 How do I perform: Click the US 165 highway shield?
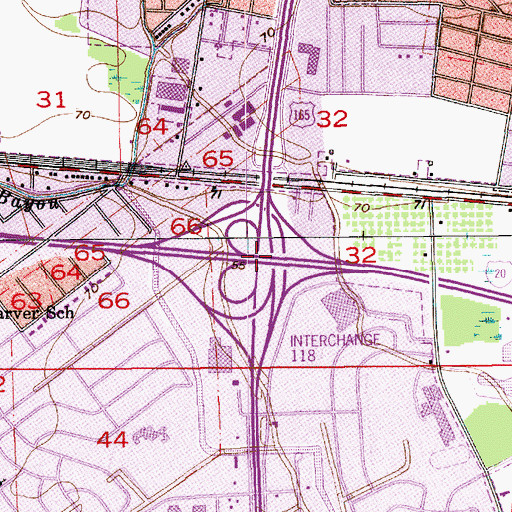302,115
